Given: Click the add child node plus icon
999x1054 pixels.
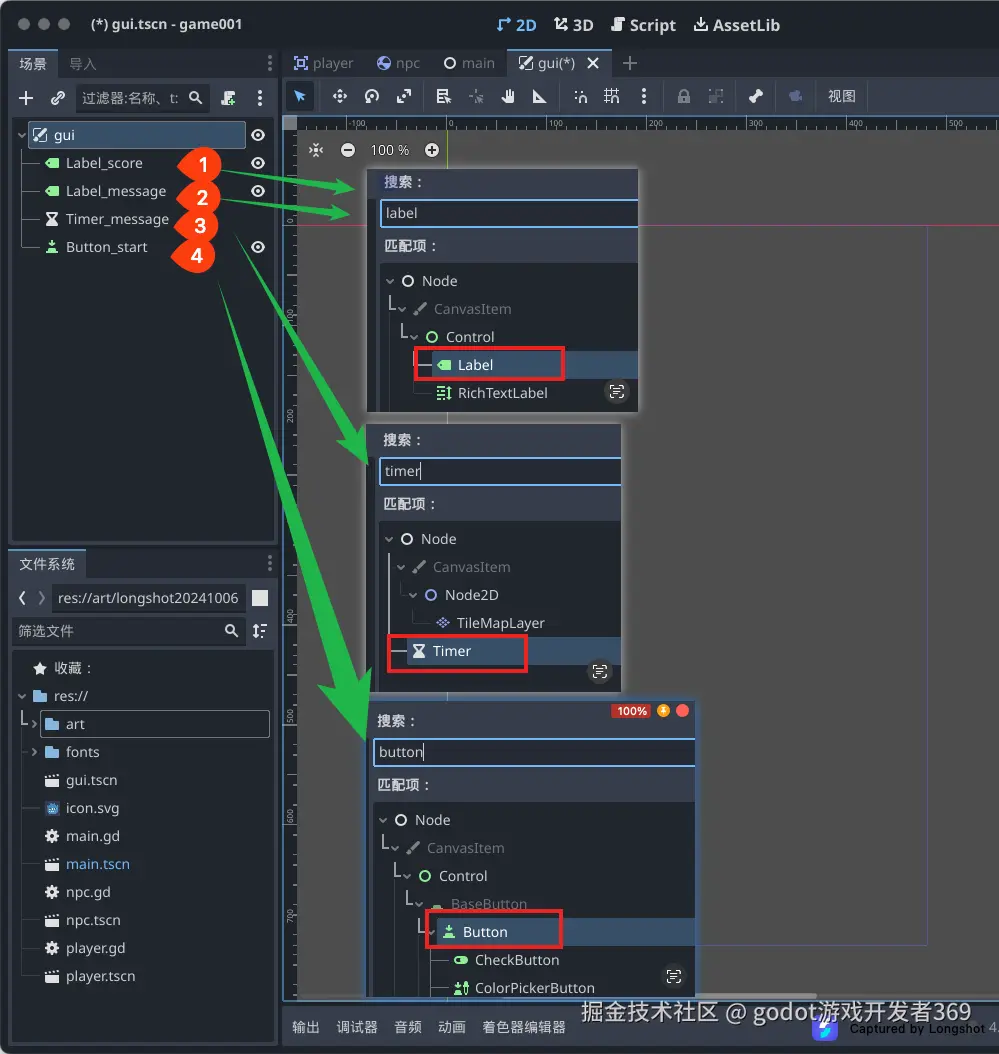Looking at the screenshot, I should [x=26, y=98].
